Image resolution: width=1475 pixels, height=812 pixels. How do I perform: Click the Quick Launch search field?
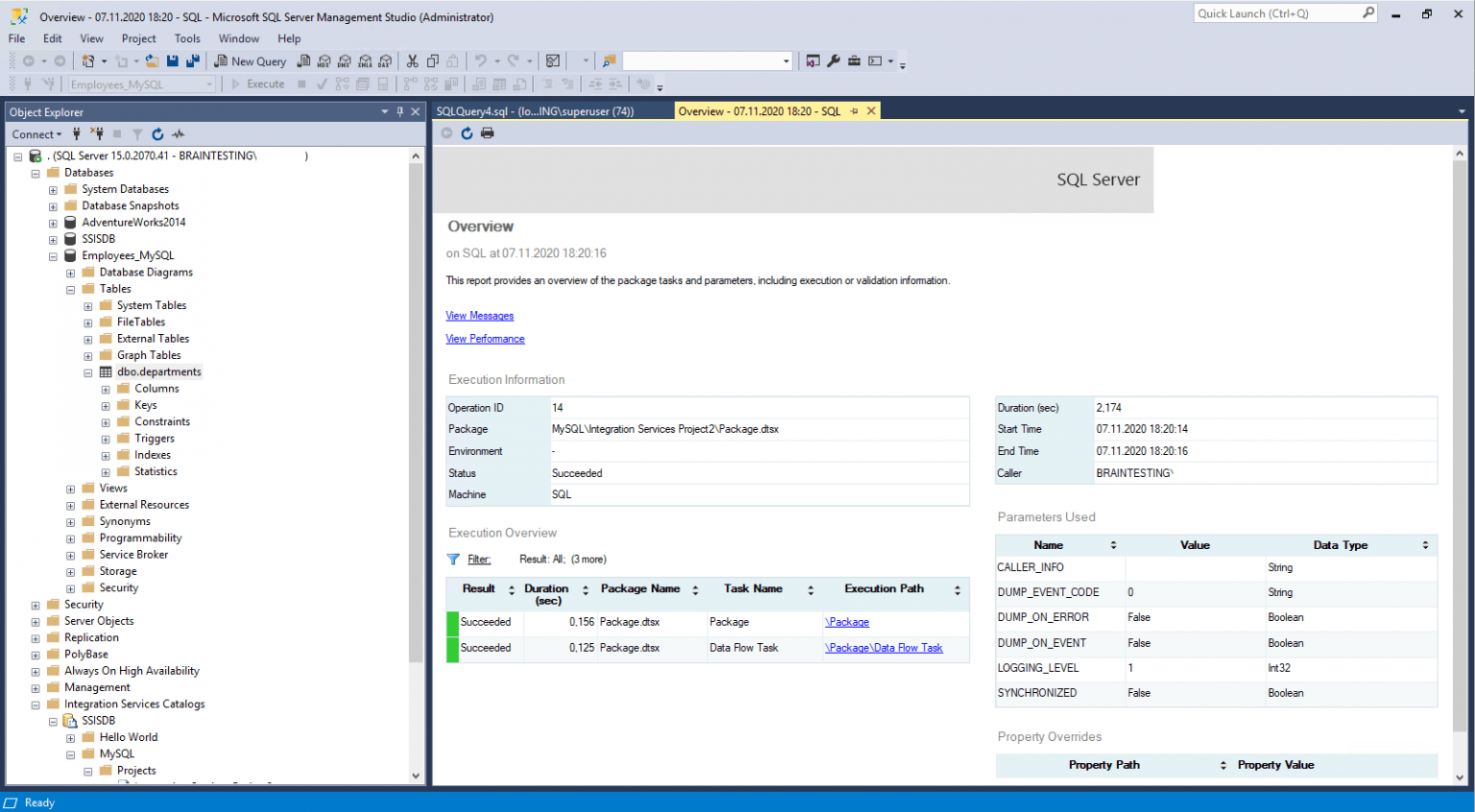(x=1277, y=13)
